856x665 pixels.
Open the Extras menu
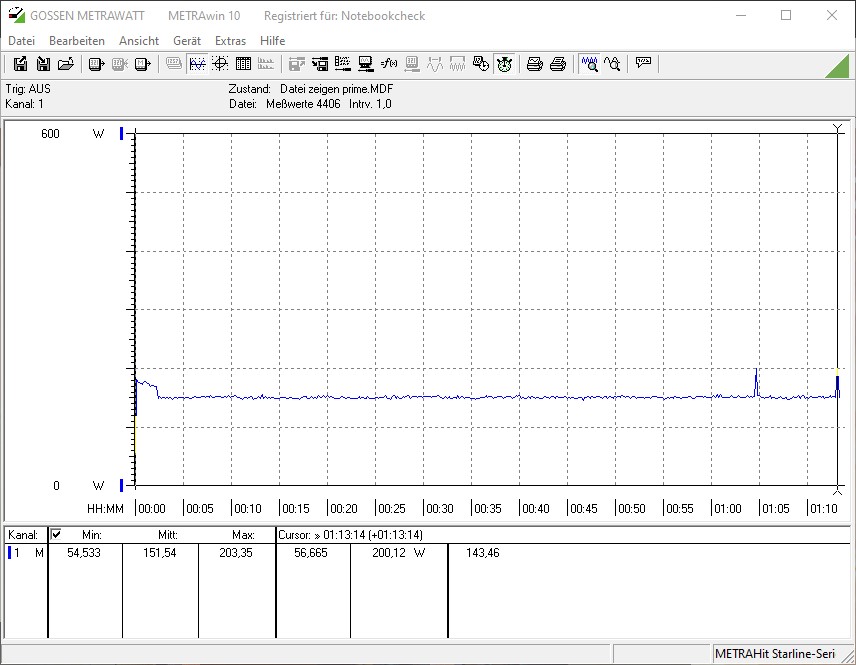click(x=230, y=41)
